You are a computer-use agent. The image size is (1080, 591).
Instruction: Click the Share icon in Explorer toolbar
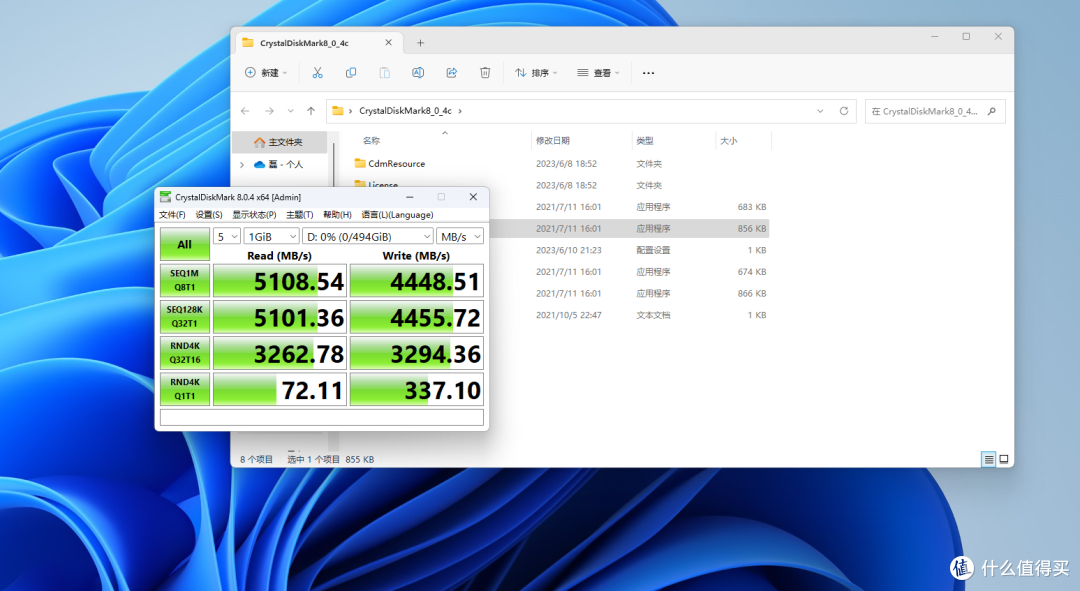[452, 73]
